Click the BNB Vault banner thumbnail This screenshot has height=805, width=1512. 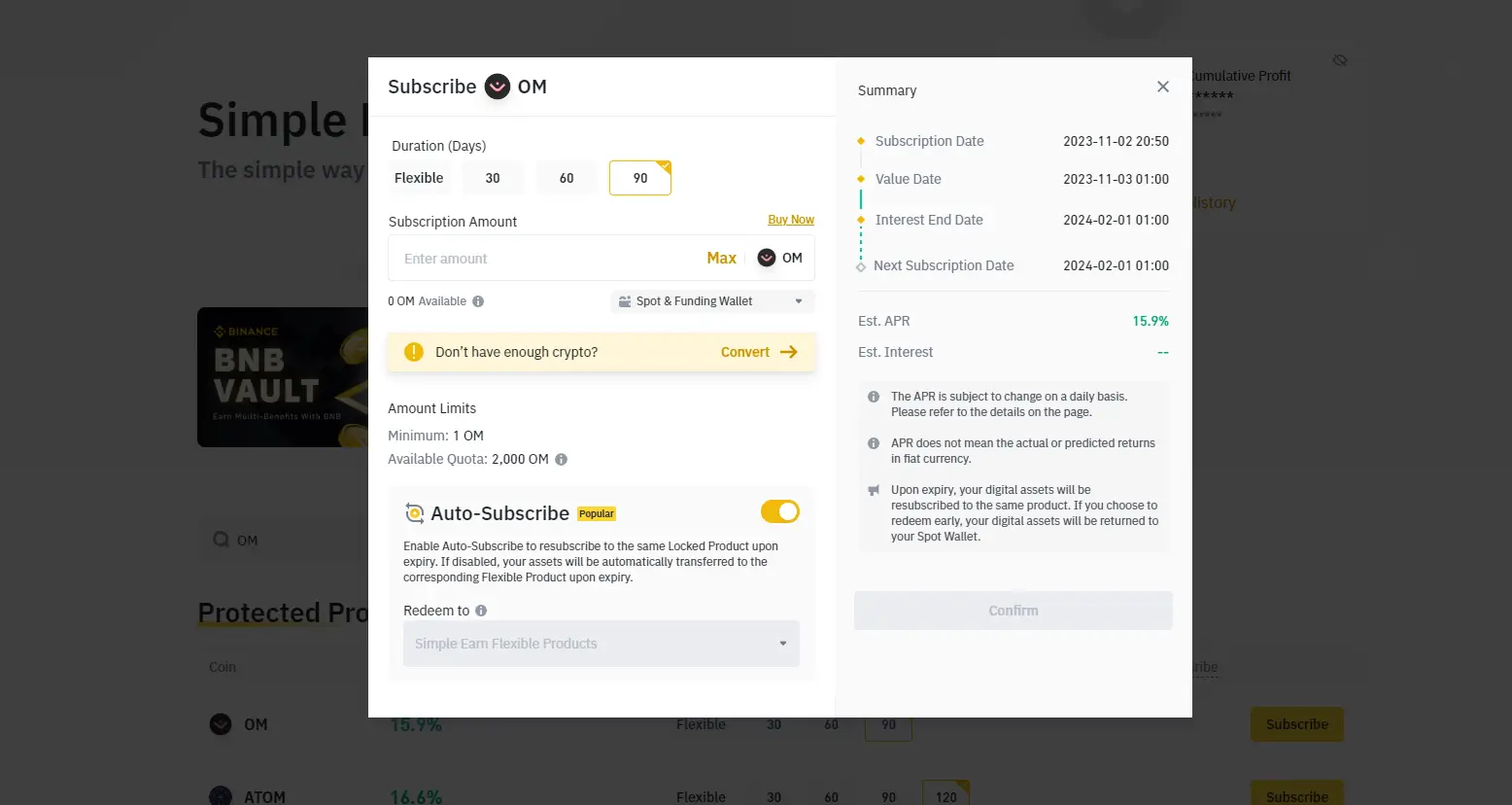[x=283, y=377]
